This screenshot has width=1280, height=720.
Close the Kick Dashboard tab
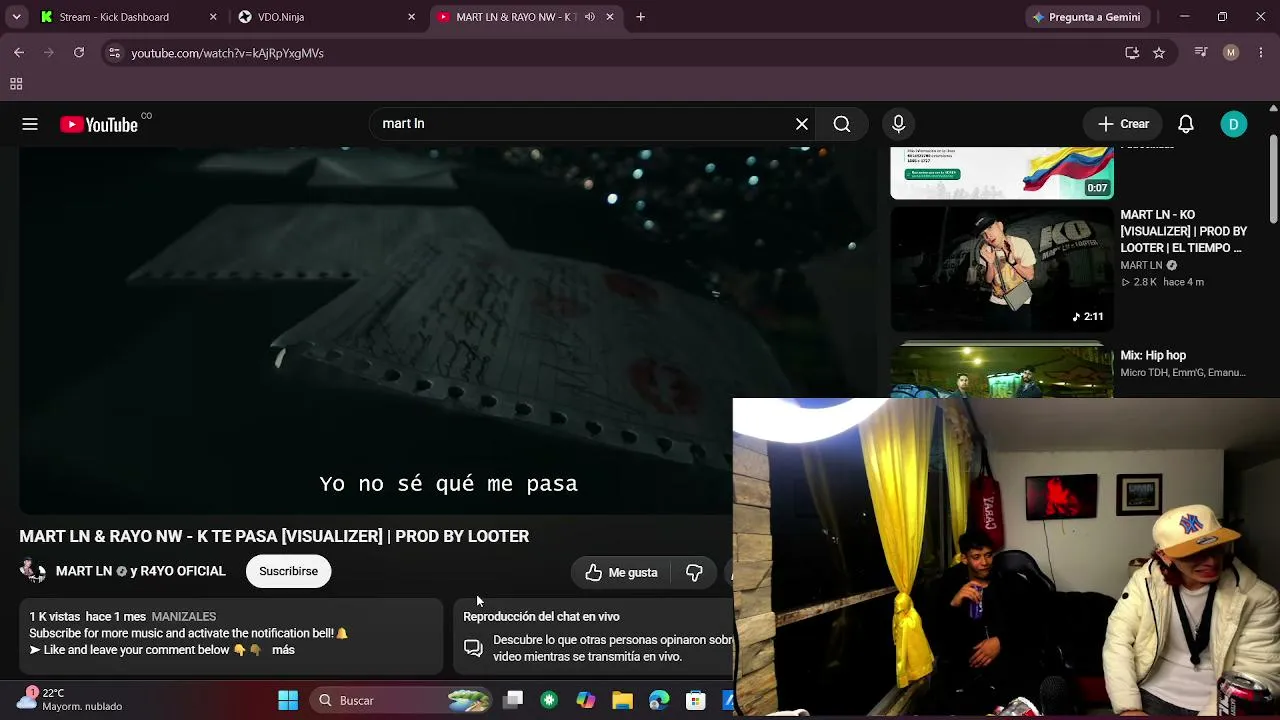pyautogui.click(x=213, y=17)
